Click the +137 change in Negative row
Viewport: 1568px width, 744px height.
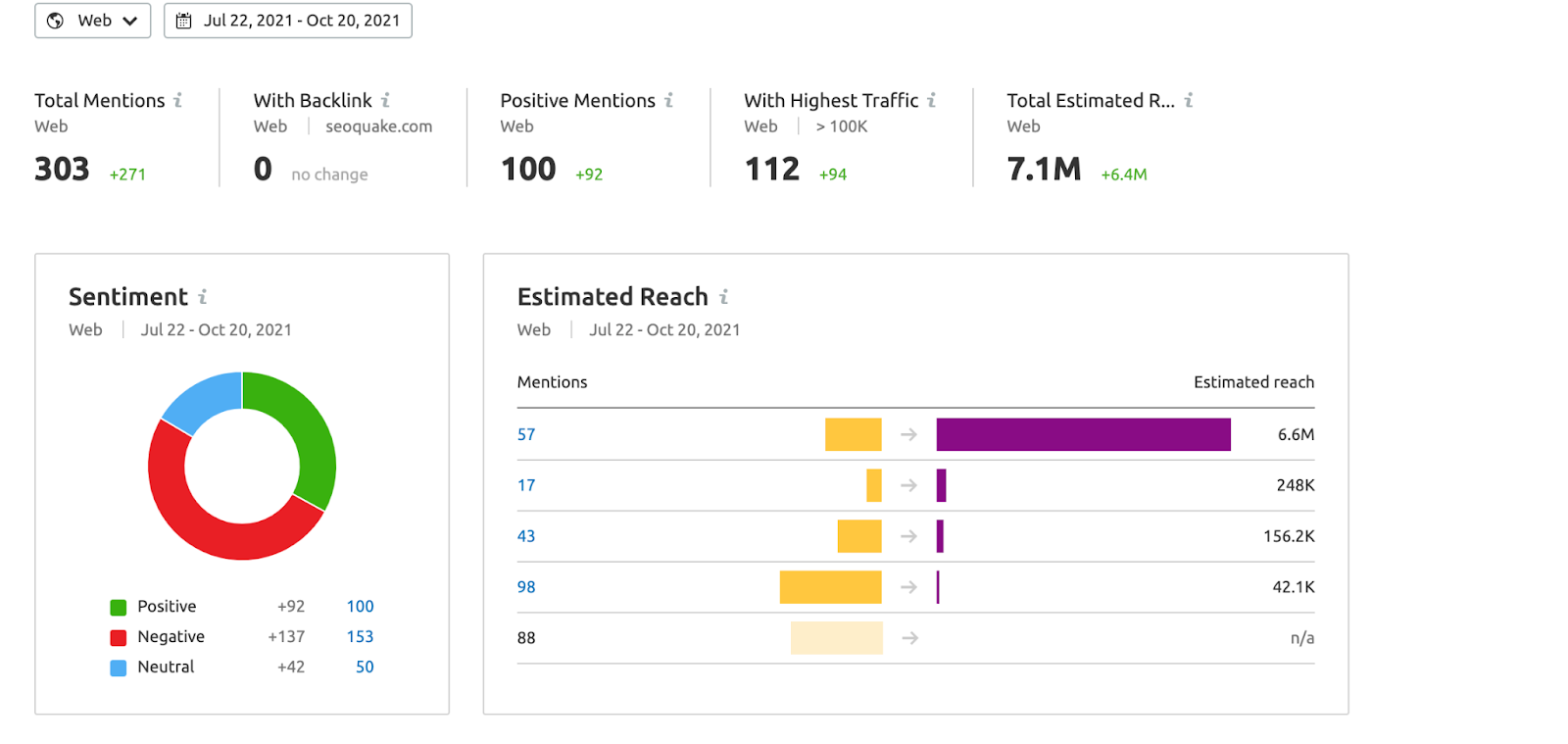[x=286, y=637]
